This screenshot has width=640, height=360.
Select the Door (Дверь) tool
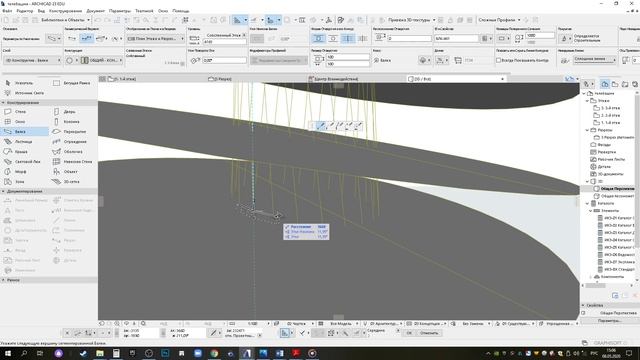coord(65,111)
